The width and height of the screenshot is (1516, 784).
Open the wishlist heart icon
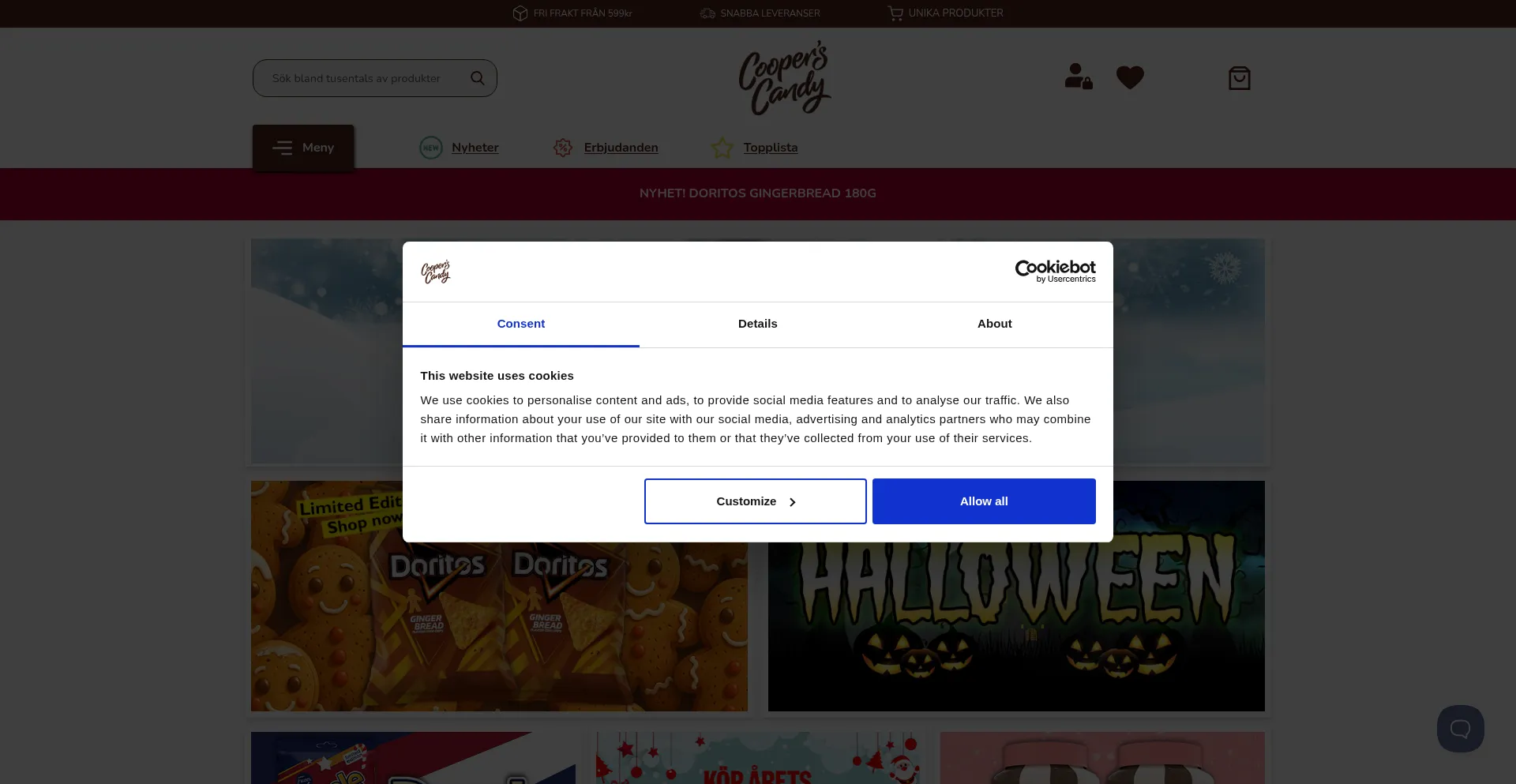pyautogui.click(x=1130, y=77)
